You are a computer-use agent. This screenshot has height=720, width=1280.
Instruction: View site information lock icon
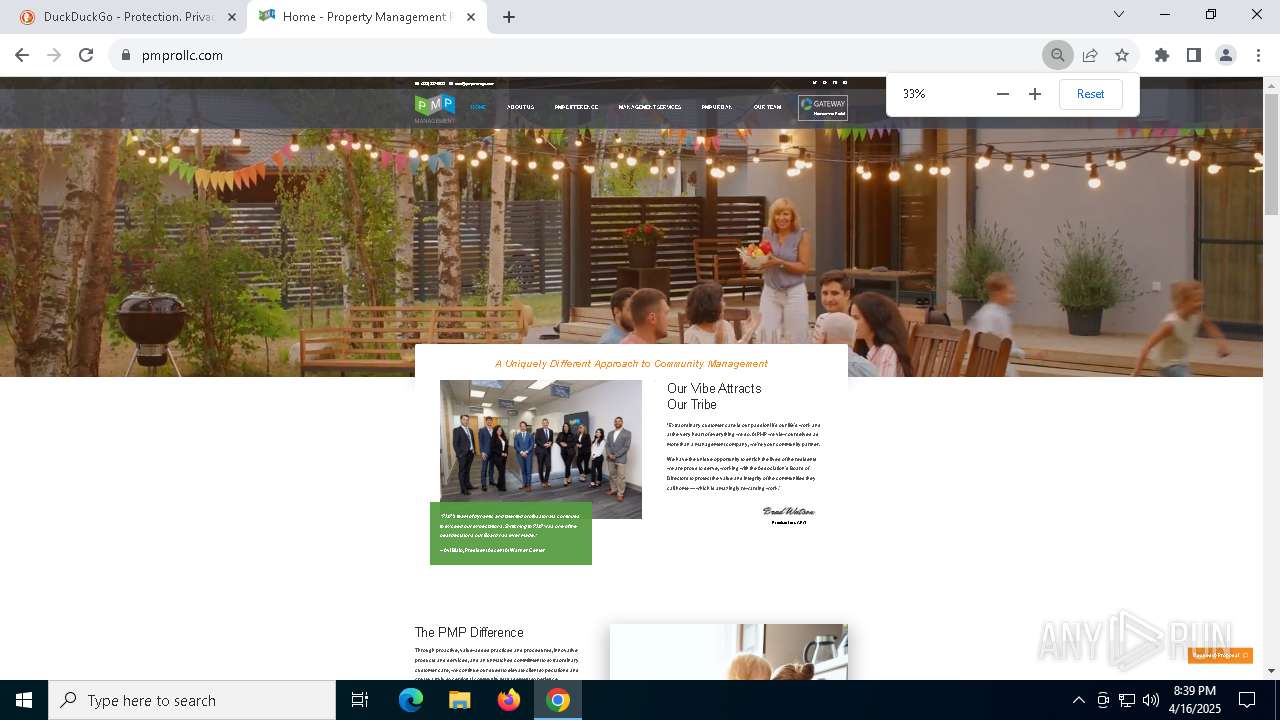[x=126, y=55]
